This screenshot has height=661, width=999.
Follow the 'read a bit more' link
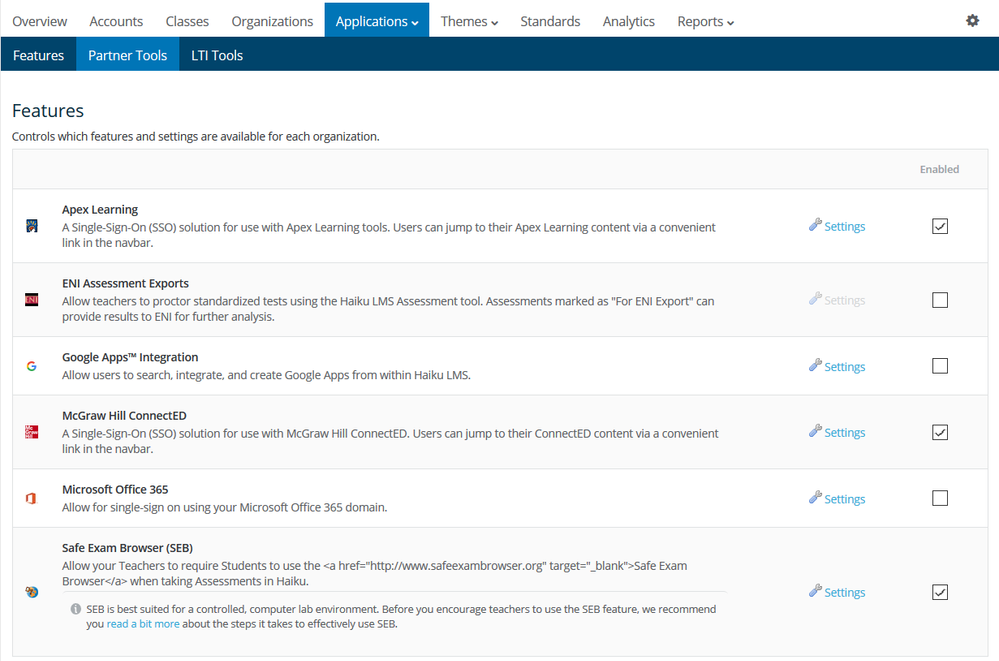tap(143, 624)
